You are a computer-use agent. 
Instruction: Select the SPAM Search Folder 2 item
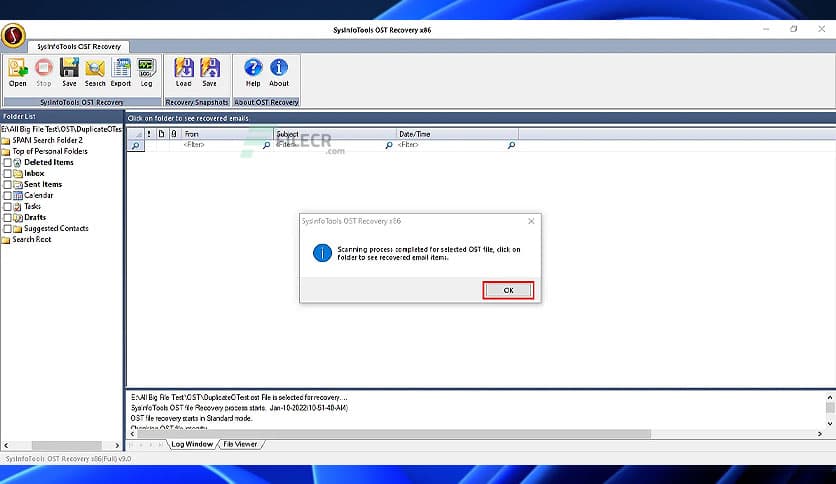[x=47, y=140]
